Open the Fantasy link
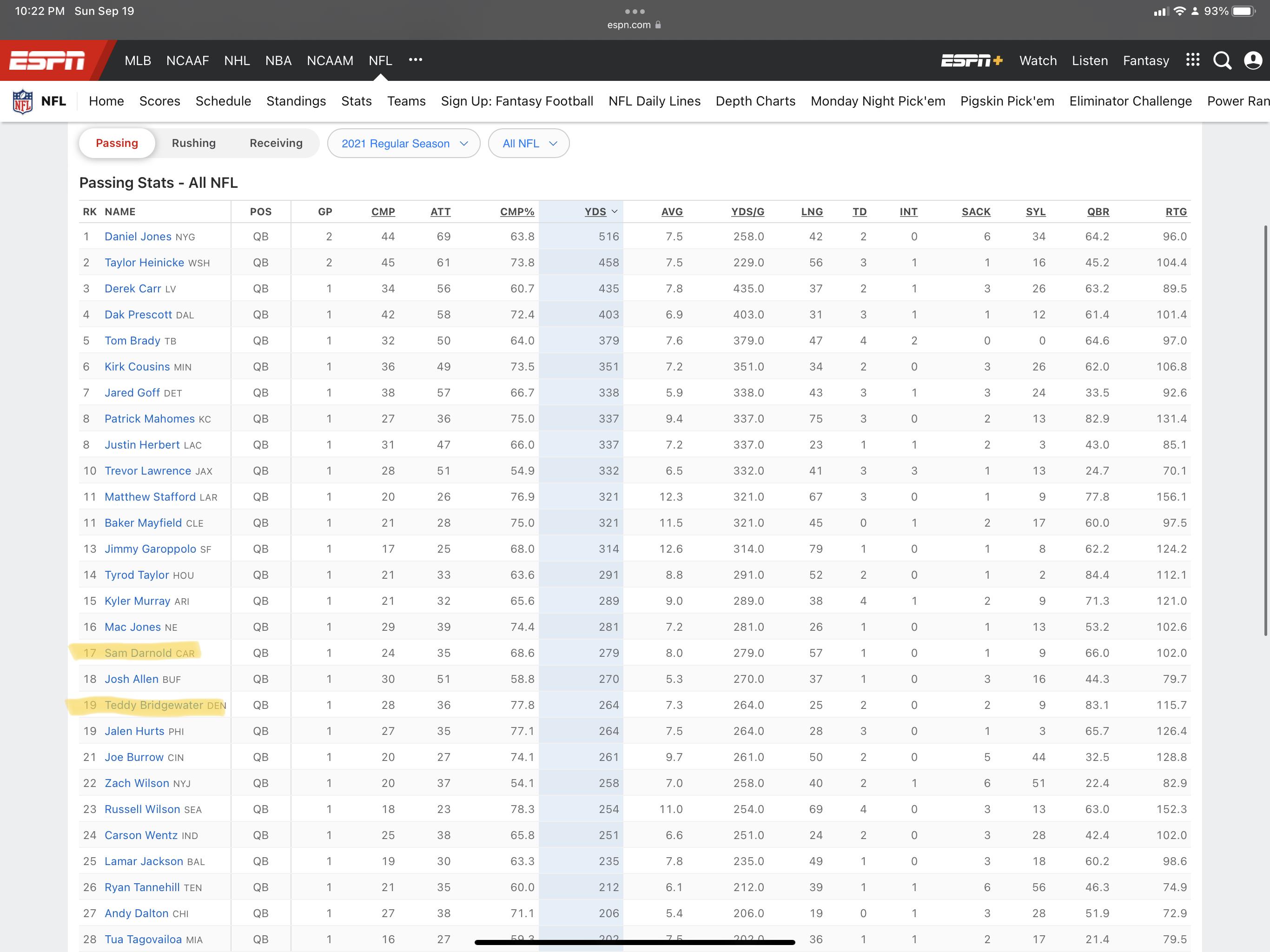The width and height of the screenshot is (1270, 952). [x=1145, y=60]
